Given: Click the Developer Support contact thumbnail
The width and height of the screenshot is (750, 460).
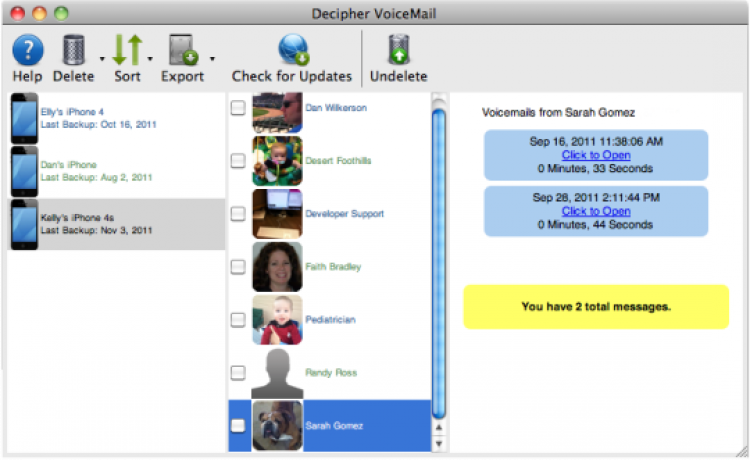Looking at the screenshot, I should [277, 214].
